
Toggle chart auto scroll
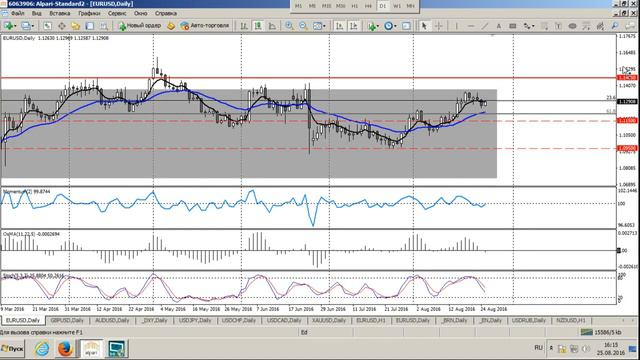pyautogui.click(x=339, y=26)
